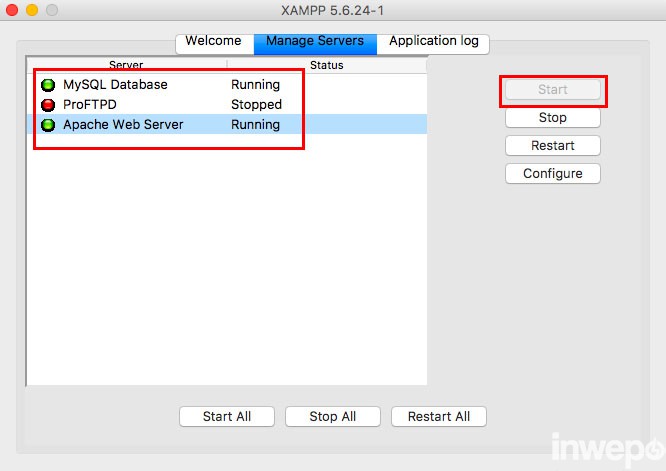The height and width of the screenshot is (471, 666).
Task: Click the Stop All button
Action: pyautogui.click(x=333, y=417)
